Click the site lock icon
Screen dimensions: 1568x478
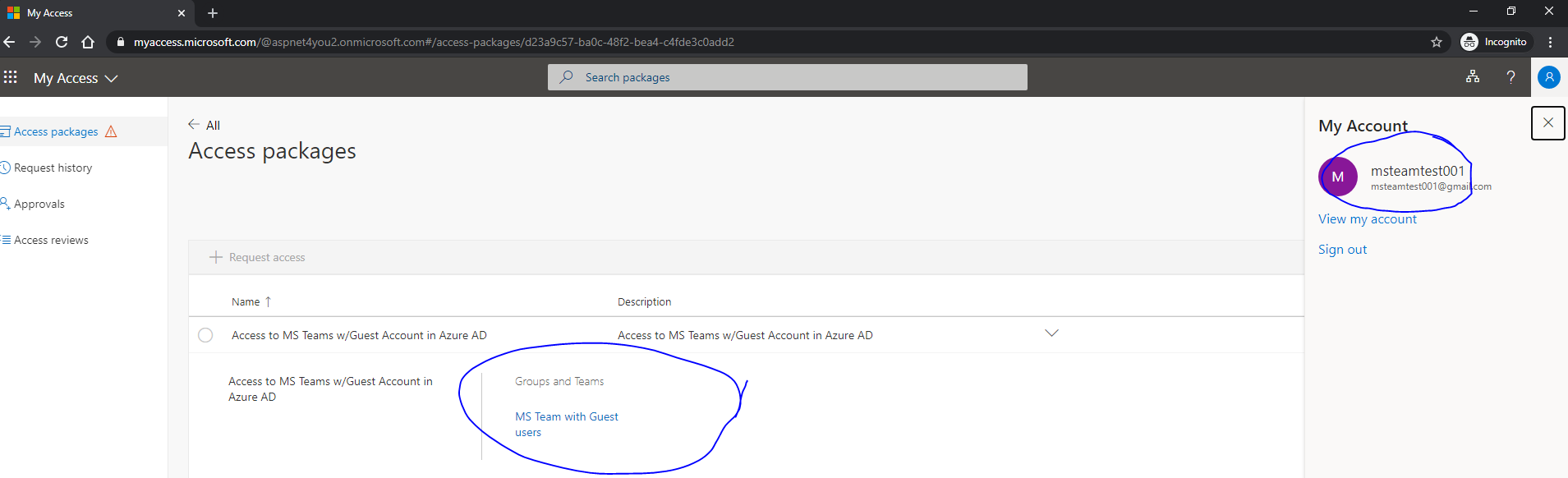(x=121, y=42)
